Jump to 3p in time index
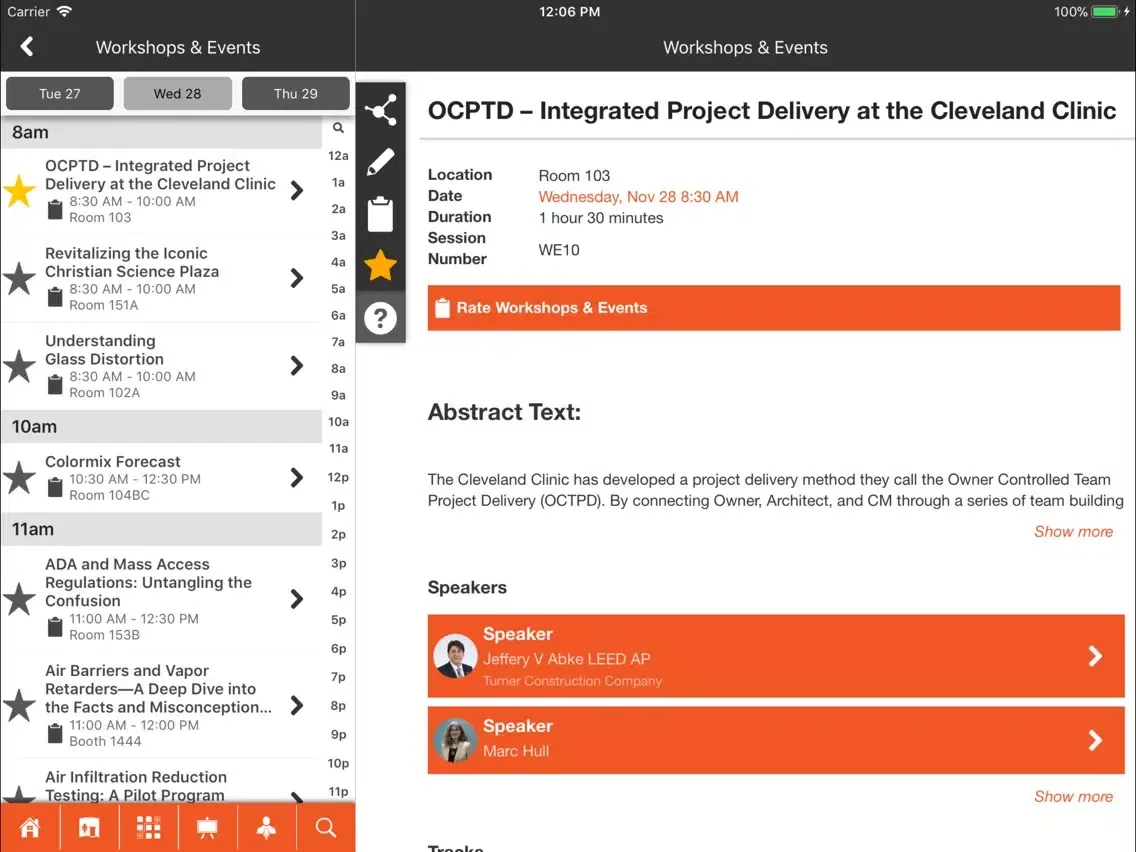Screen dimensions: 1136x852 point(338,563)
